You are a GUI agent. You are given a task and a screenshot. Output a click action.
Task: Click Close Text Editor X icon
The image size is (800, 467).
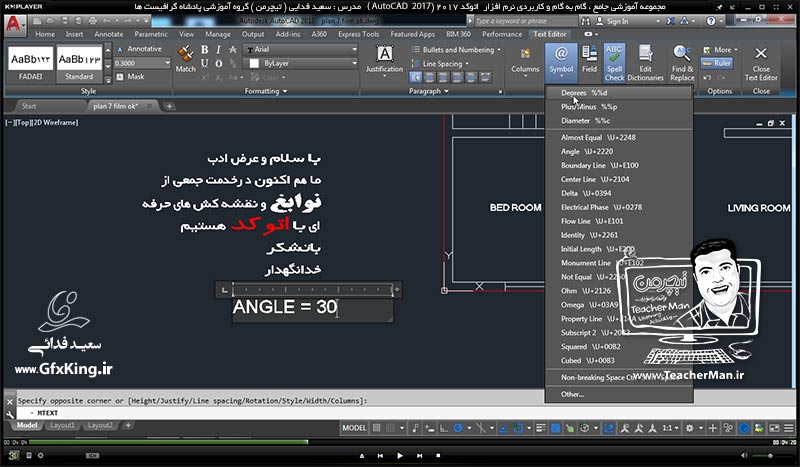[x=761, y=53]
